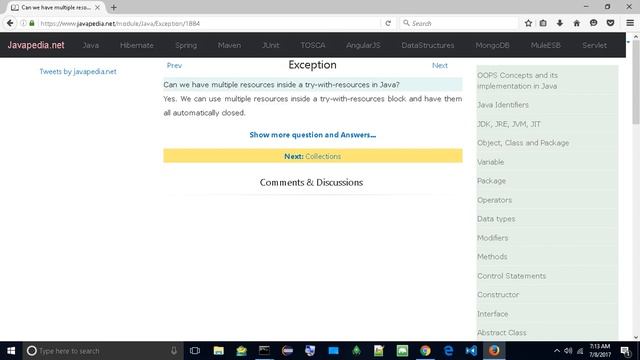Open Windows Start menu
Screen dimensions: 640x360
pos(11,351)
